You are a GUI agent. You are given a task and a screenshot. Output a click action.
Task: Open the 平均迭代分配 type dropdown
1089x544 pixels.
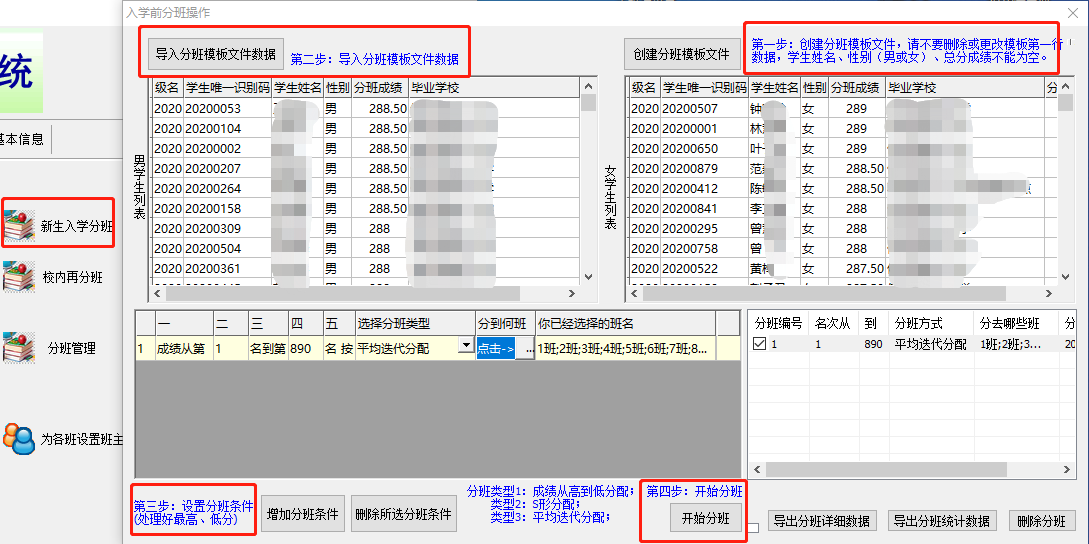point(465,348)
